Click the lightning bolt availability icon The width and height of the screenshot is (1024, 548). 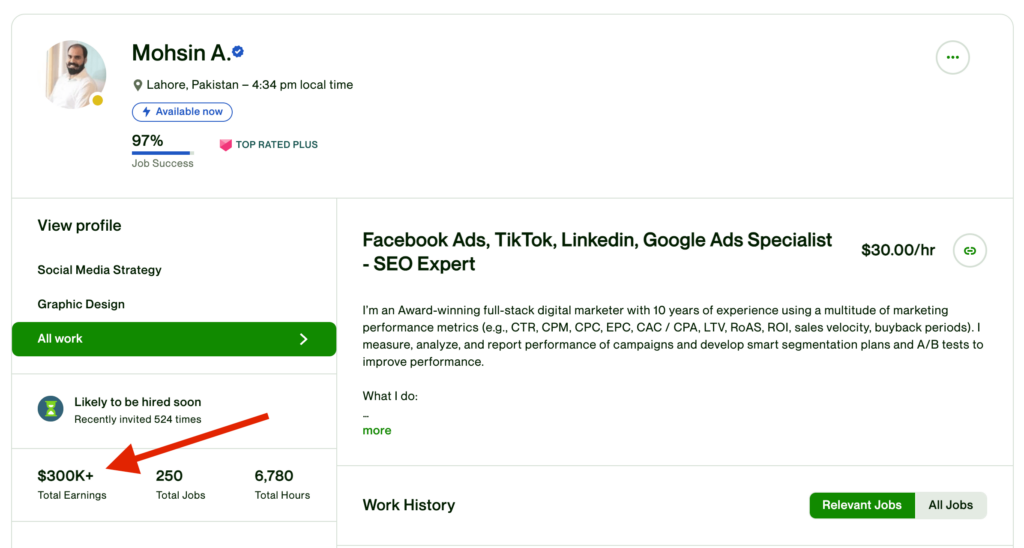click(x=146, y=112)
